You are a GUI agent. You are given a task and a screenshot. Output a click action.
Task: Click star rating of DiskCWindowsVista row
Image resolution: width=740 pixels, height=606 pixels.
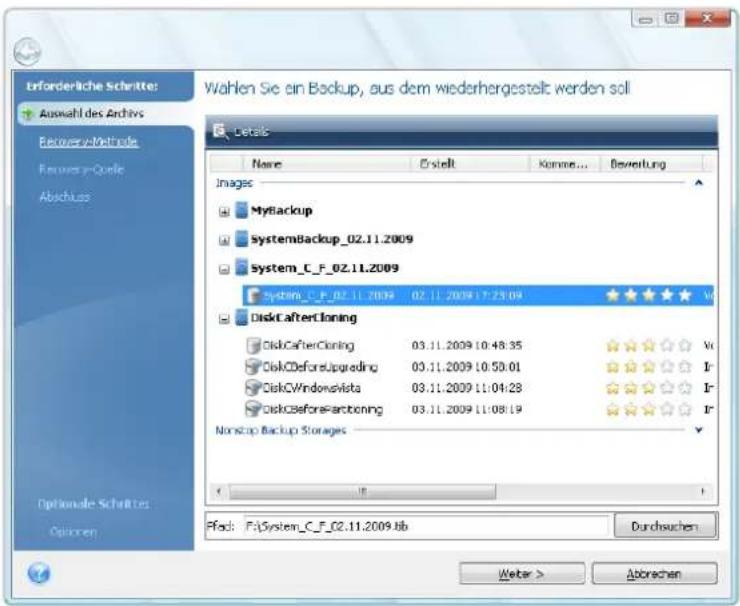pyautogui.click(x=649, y=388)
